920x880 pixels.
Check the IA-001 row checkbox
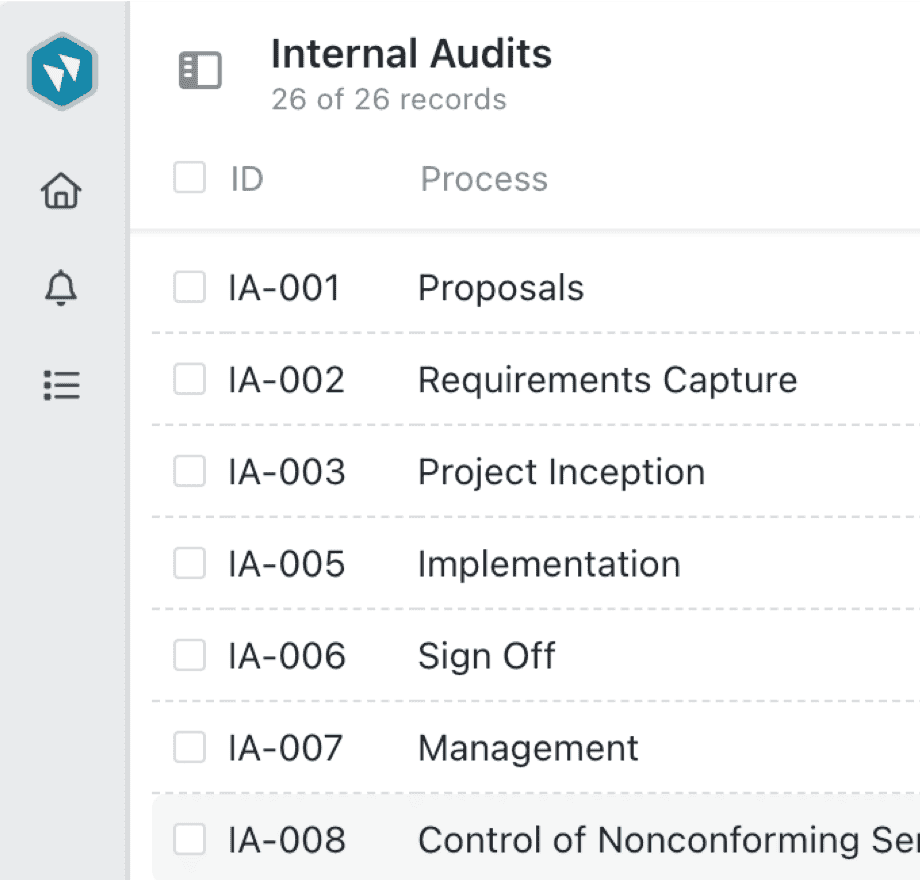(190, 287)
